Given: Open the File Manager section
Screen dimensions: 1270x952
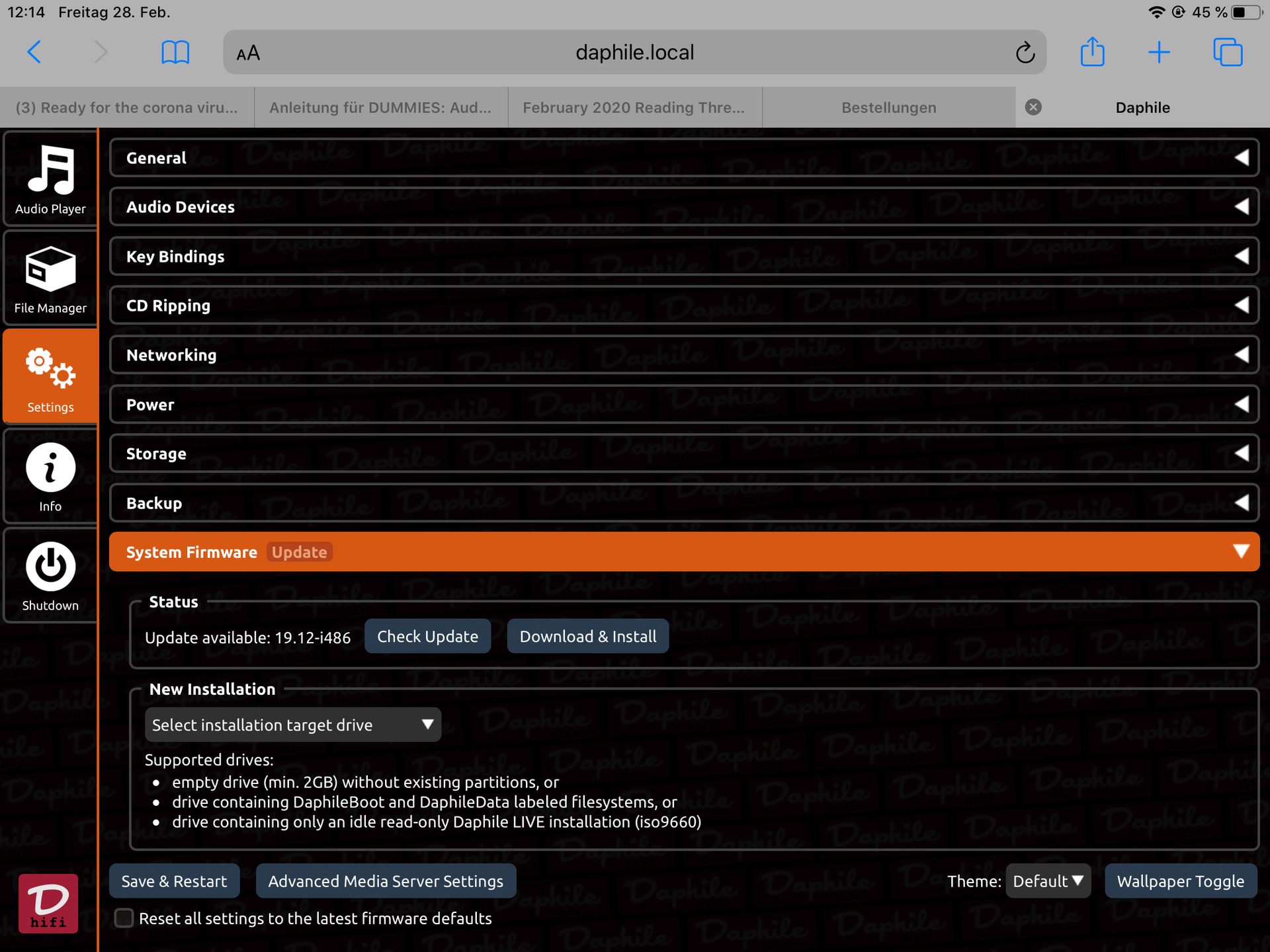Looking at the screenshot, I should tap(50, 278).
